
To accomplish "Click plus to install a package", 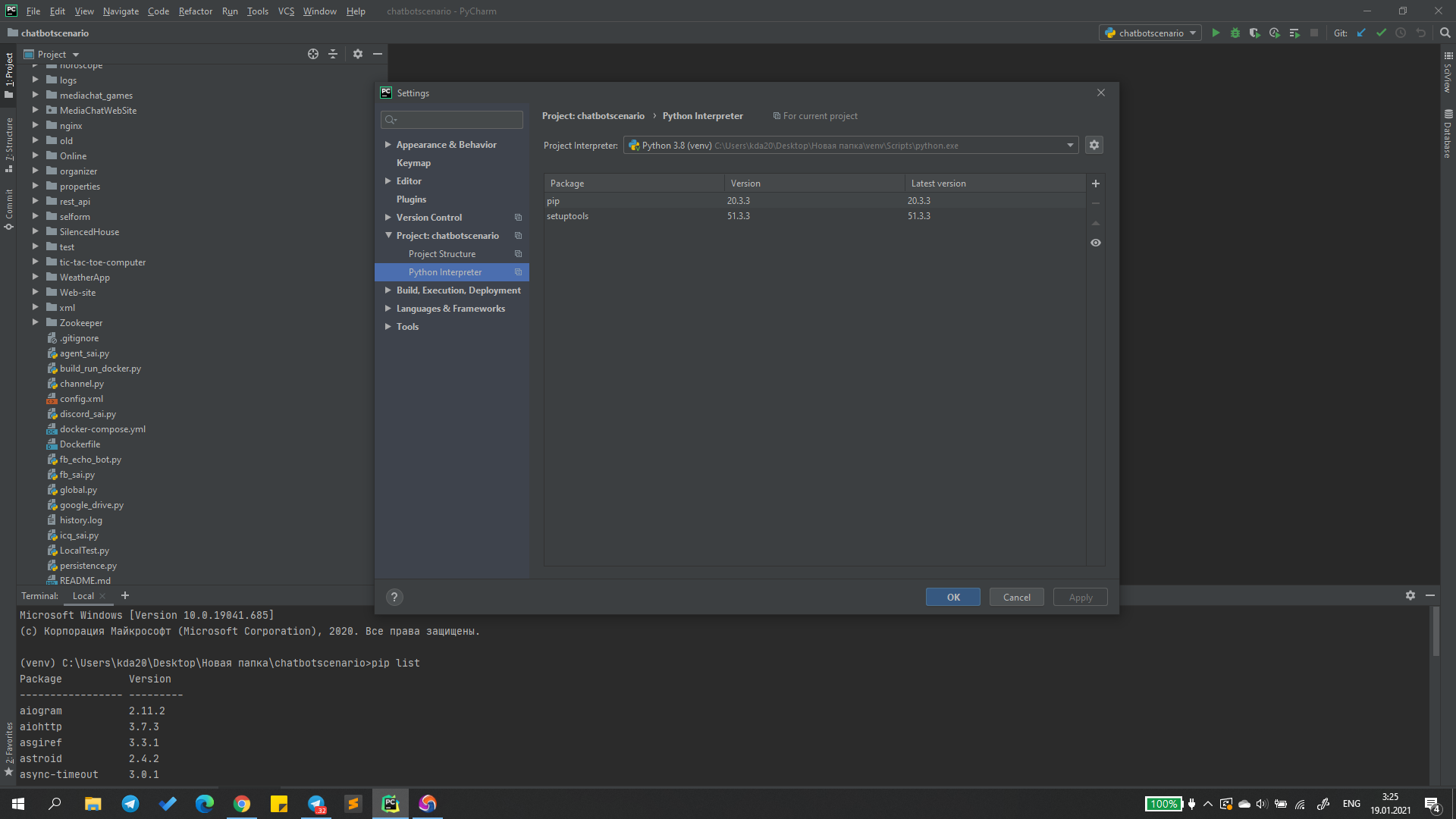I will [x=1096, y=184].
